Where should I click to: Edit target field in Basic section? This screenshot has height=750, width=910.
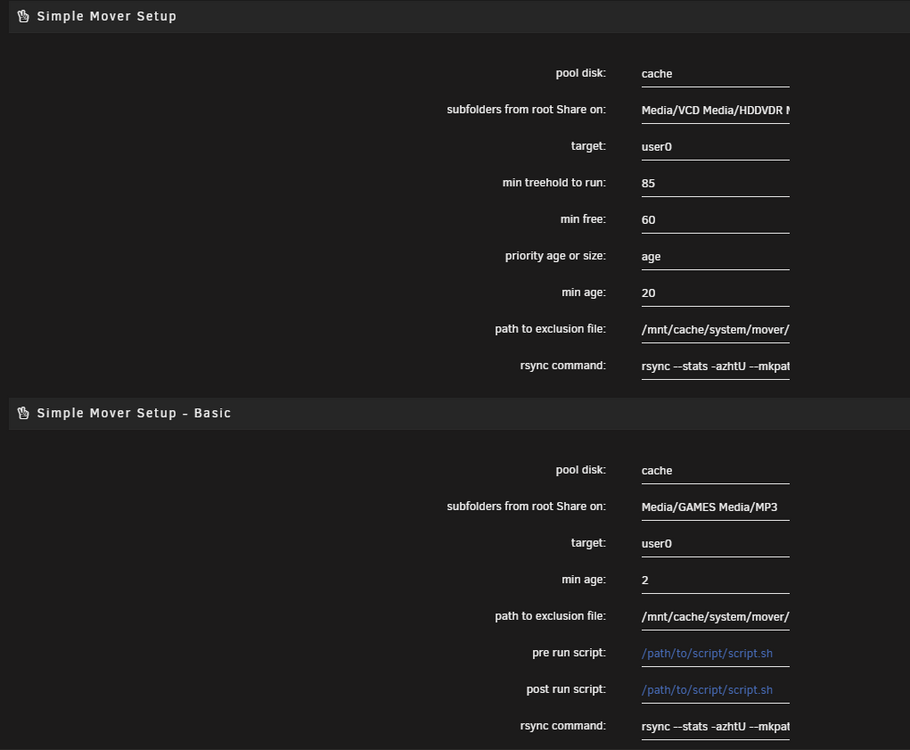(715, 545)
